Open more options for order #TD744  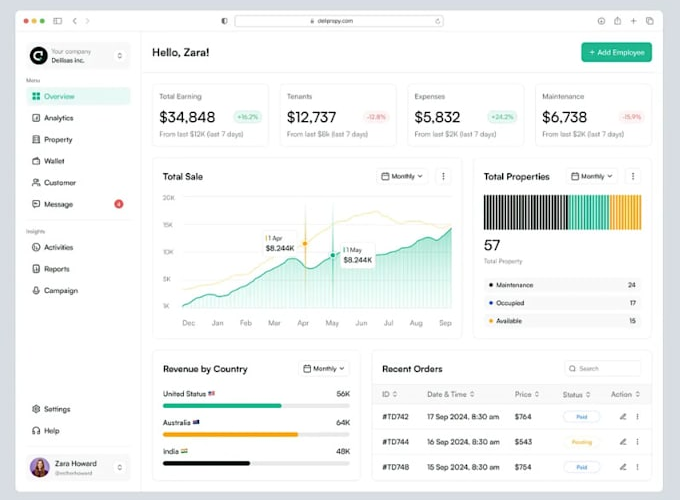637,441
